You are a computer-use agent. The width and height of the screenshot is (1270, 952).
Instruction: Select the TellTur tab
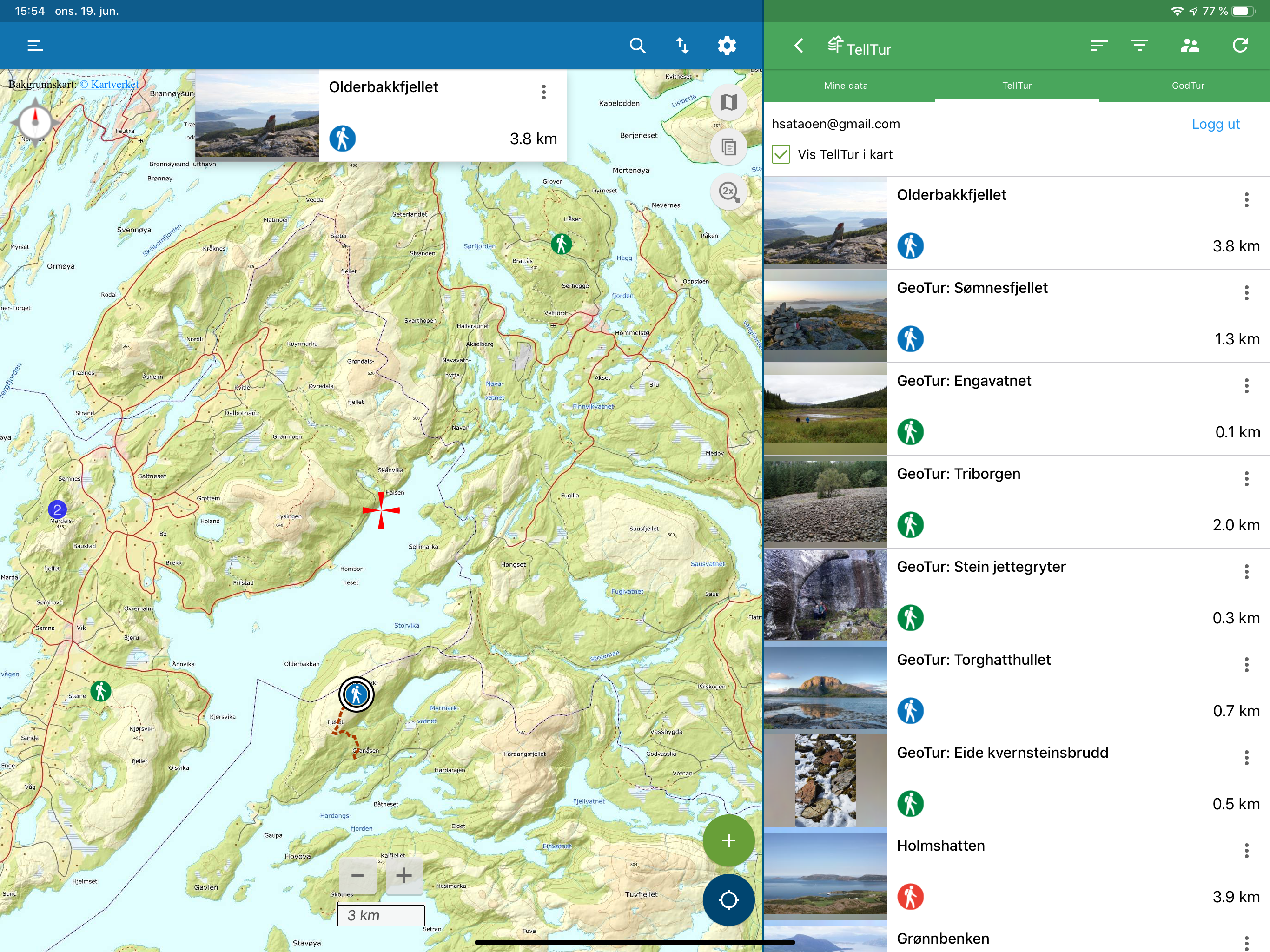pos(1017,86)
